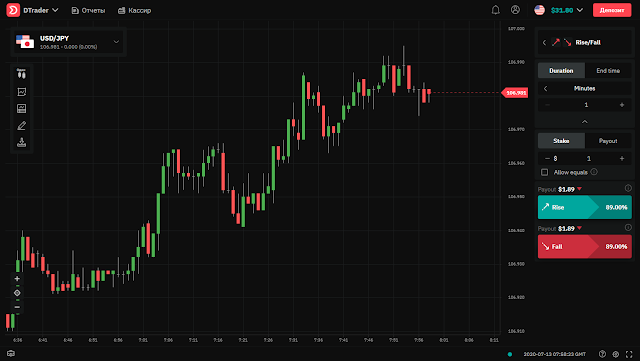Screen dimensions: 640x361
Task: Click the GMT server time display
Action: [555, 354]
